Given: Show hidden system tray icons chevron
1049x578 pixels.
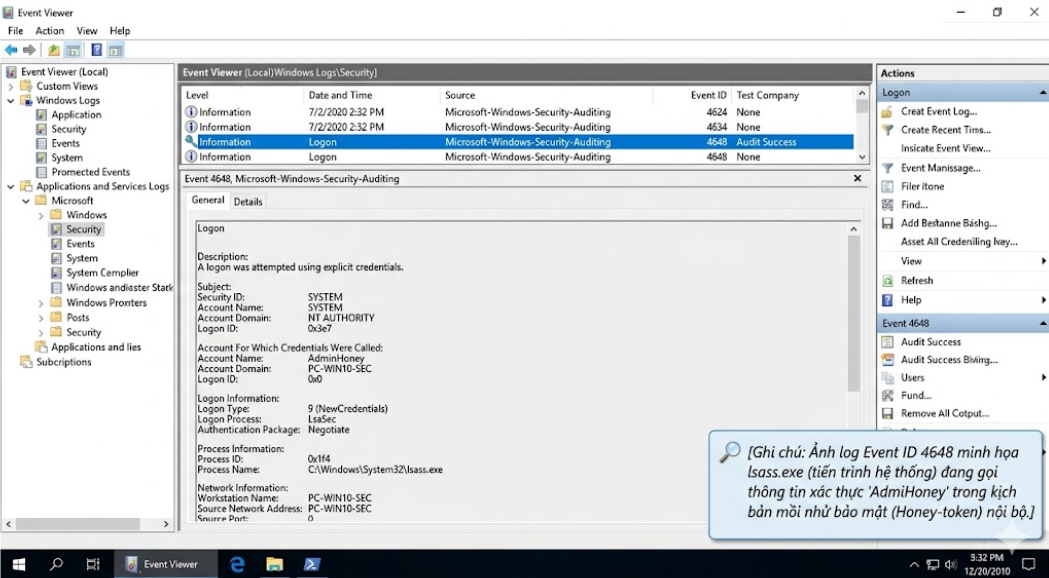Looking at the screenshot, I should 913,565.
